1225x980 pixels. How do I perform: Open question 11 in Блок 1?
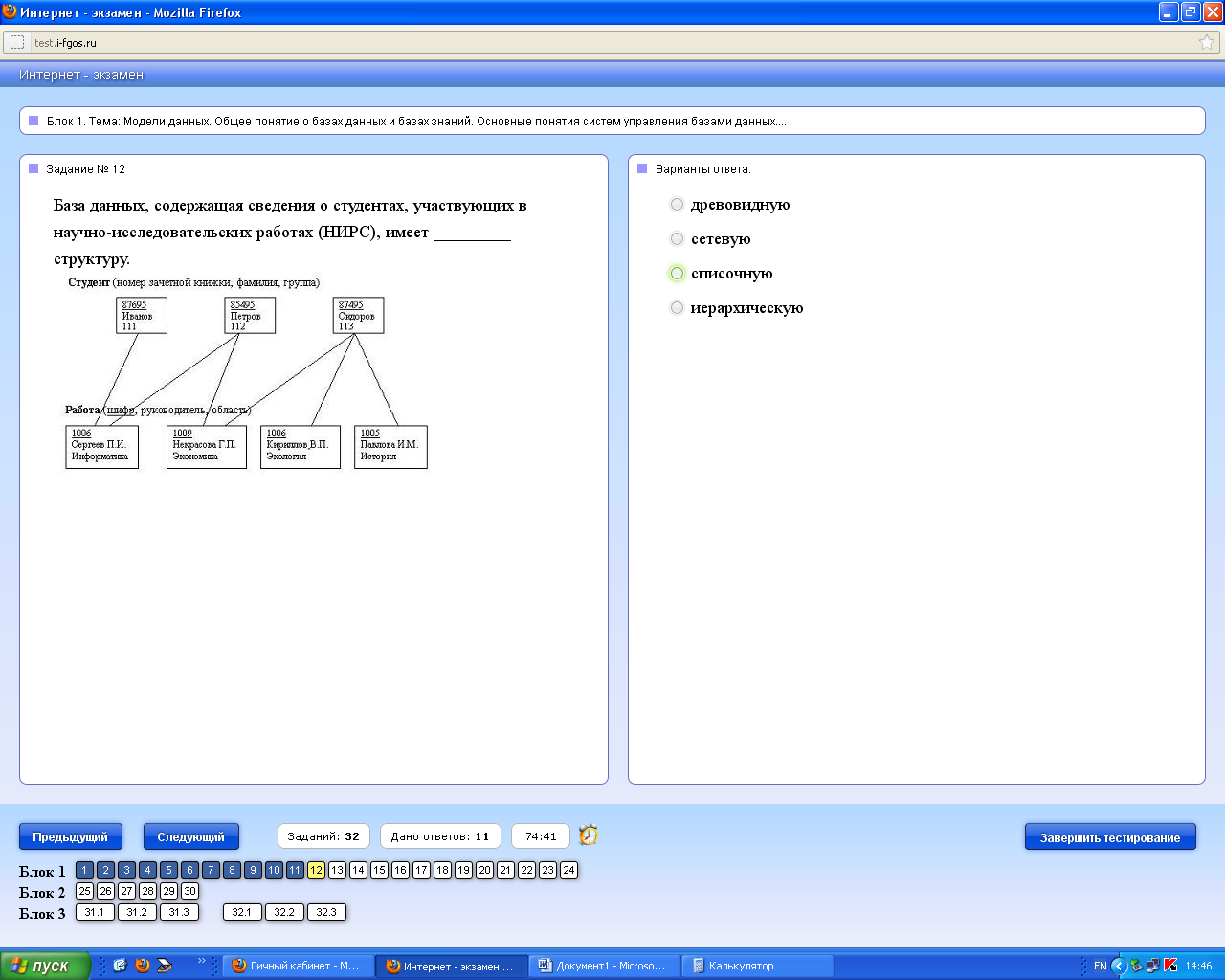(295, 870)
